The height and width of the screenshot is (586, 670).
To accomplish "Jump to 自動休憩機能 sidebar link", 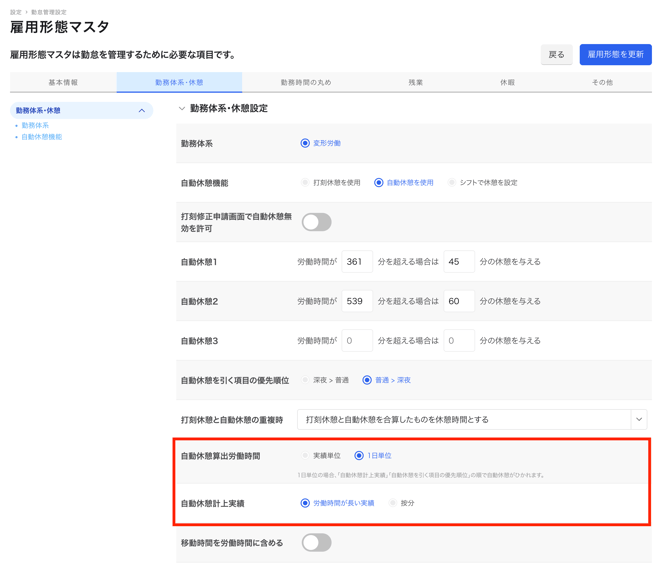I will (x=41, y=137).
